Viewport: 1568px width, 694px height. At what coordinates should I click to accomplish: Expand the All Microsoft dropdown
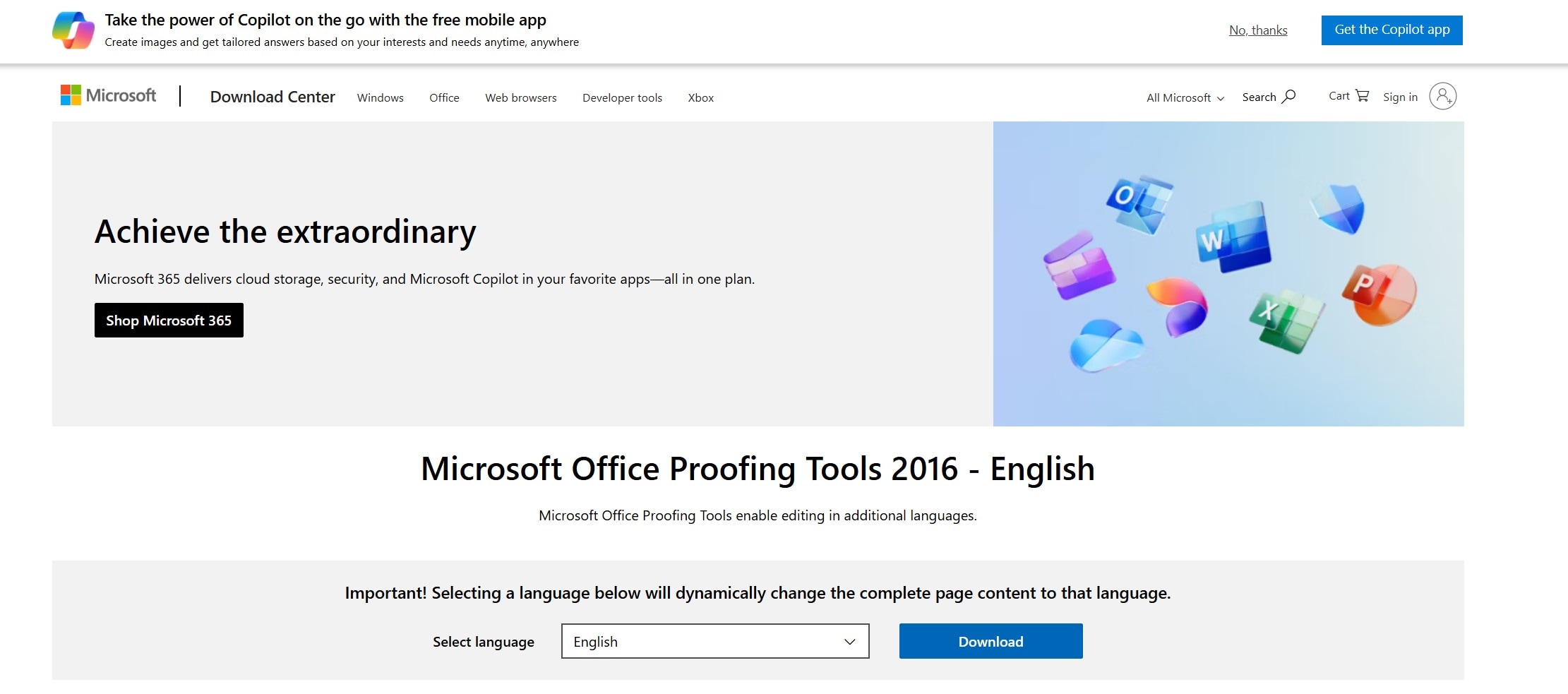point(1185,97)
